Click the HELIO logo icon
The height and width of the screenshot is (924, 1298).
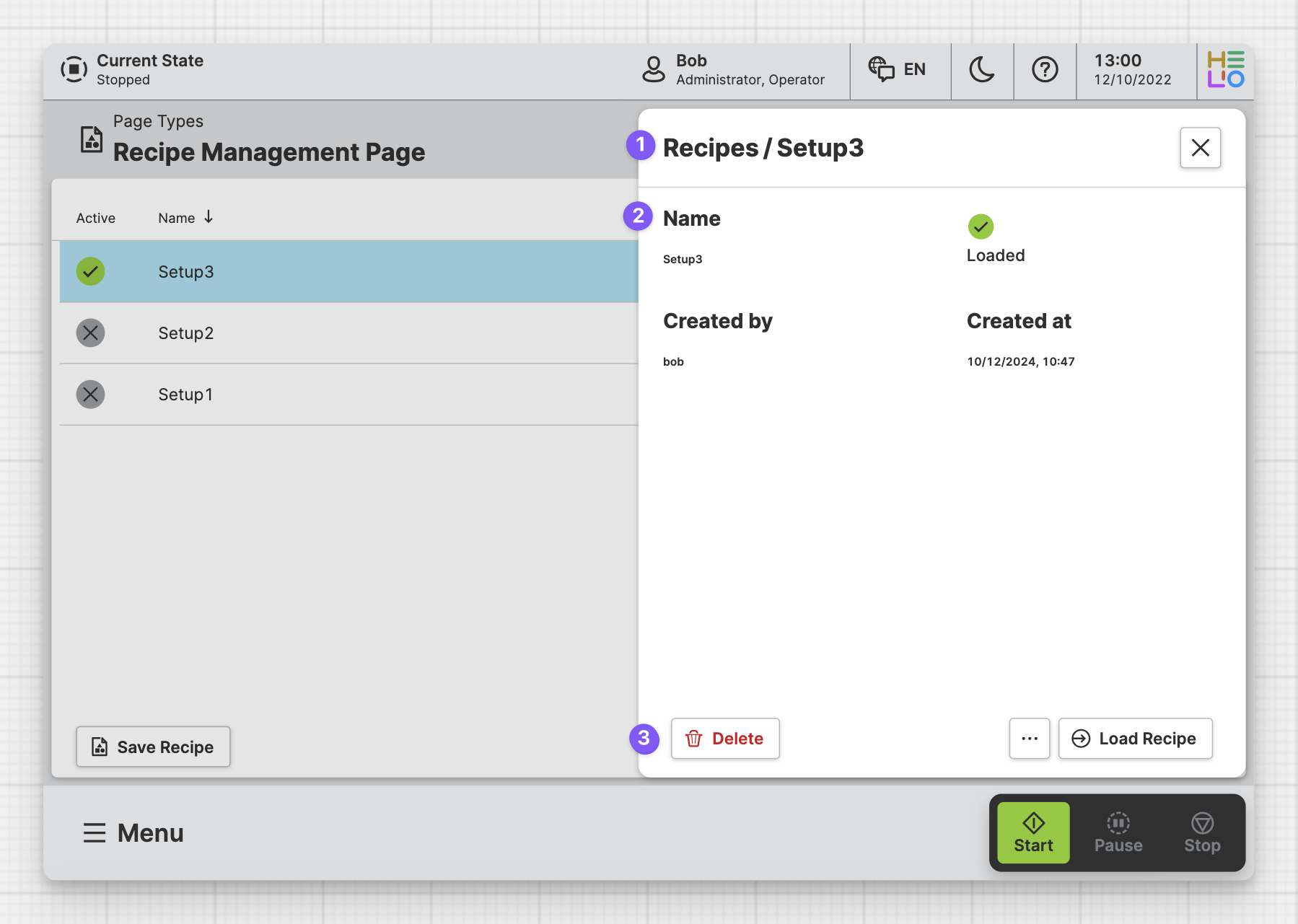[1225, 70]
